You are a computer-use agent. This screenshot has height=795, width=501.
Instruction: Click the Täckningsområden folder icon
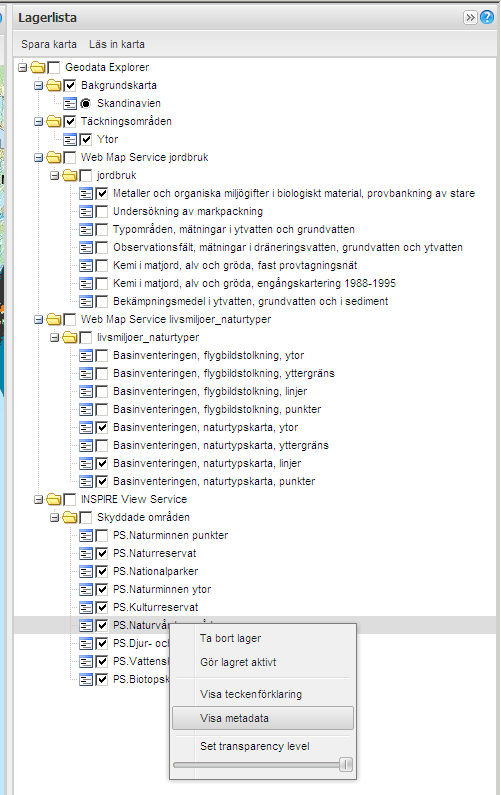tap(54, 121)
